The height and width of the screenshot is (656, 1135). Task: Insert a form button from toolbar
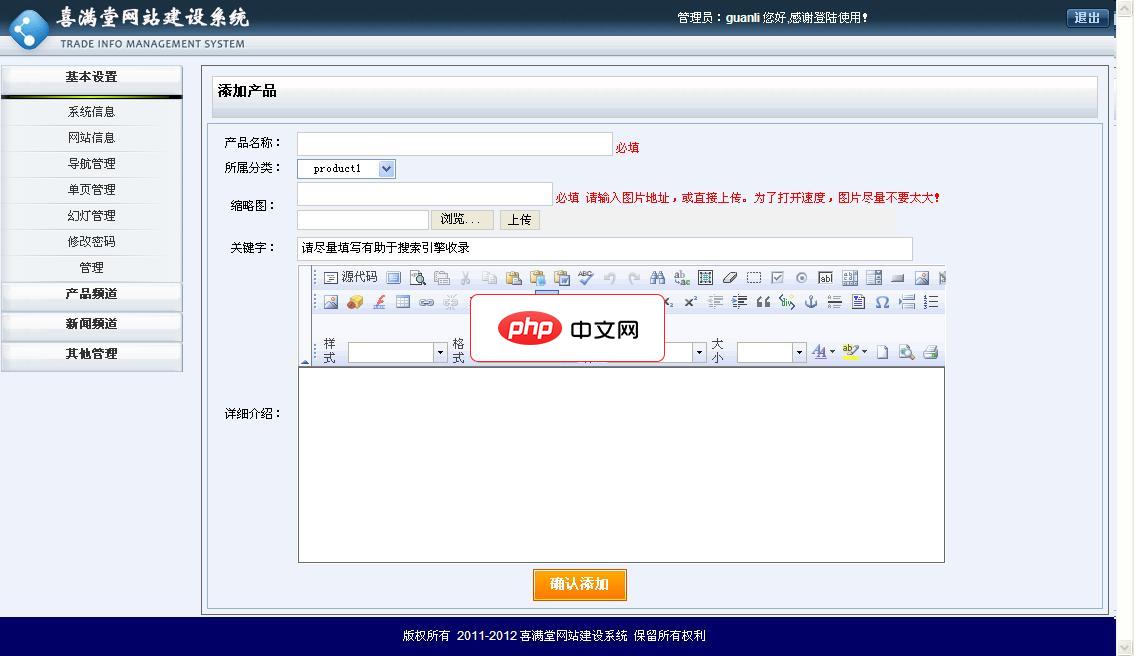pyautogui.click(x=898, y=277)
